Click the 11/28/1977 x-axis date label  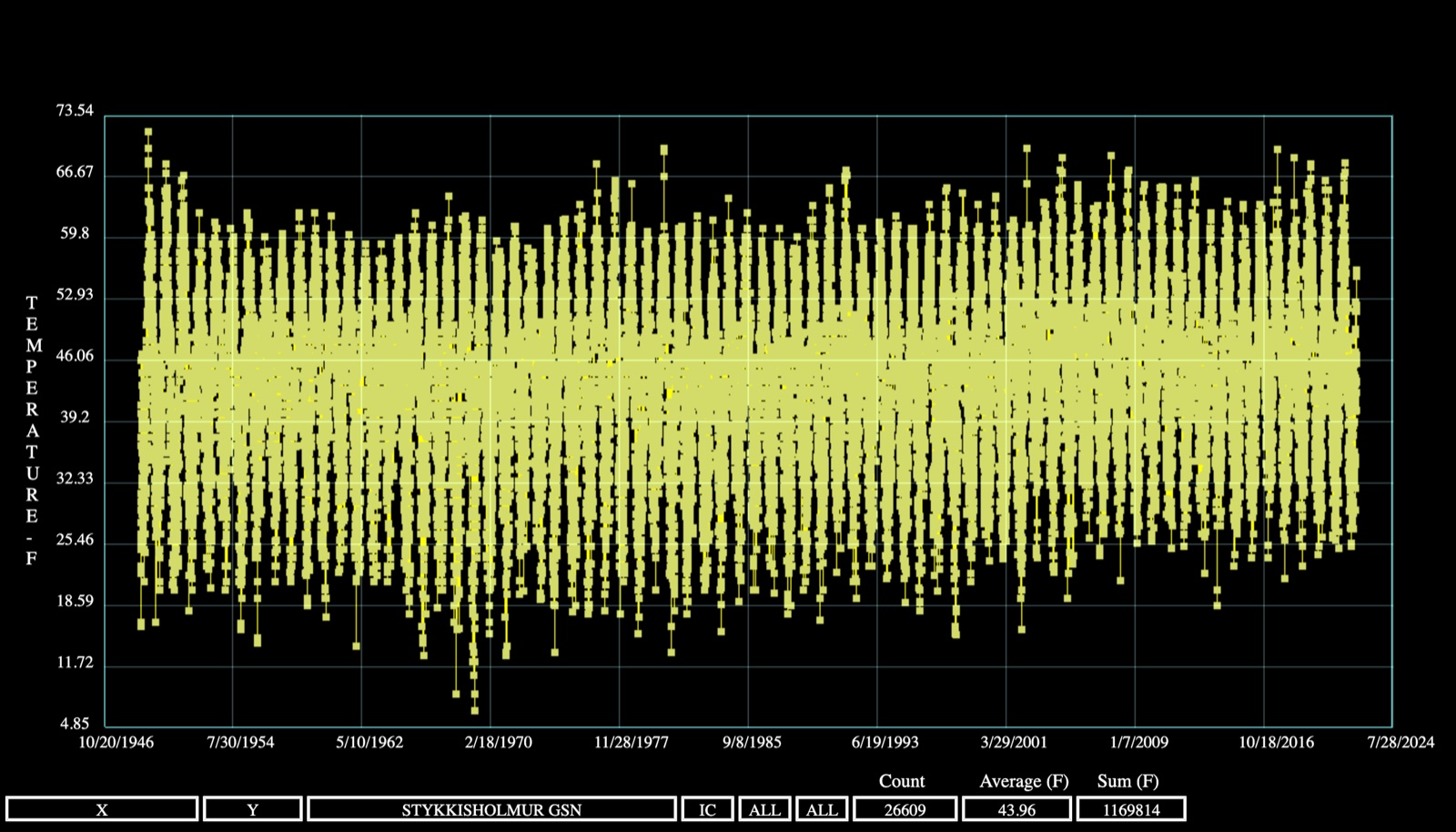pyautogui.click(x=632, y=742)
